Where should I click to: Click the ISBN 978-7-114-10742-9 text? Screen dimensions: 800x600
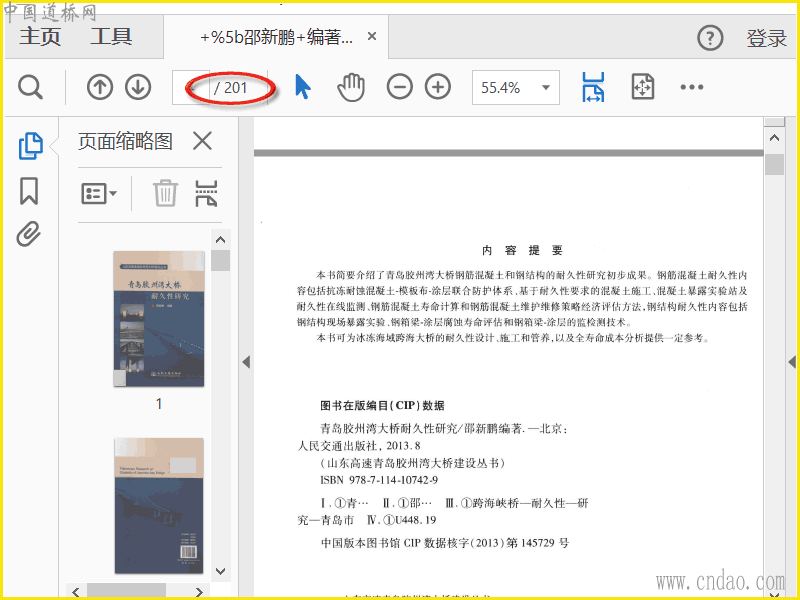[379, 480]
